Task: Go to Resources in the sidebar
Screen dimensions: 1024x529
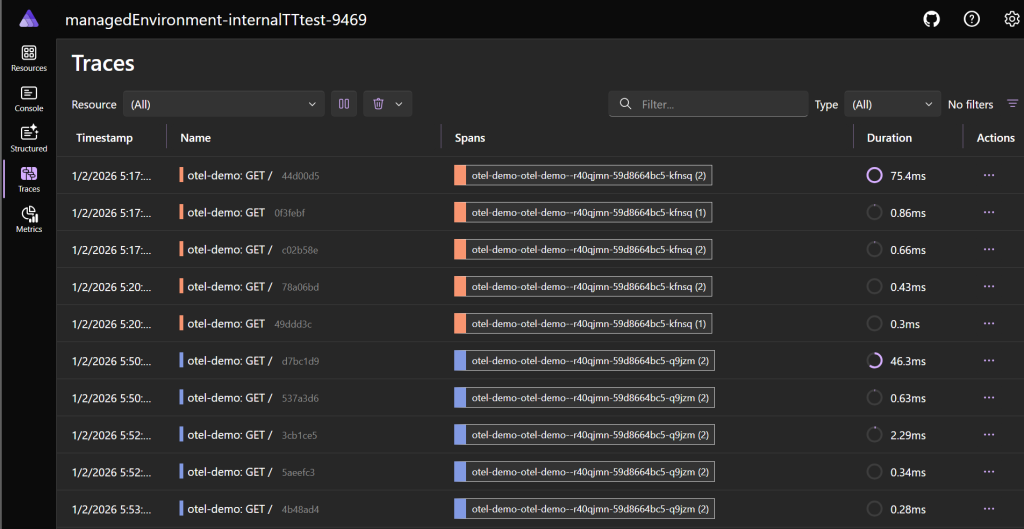Action: 28,59
